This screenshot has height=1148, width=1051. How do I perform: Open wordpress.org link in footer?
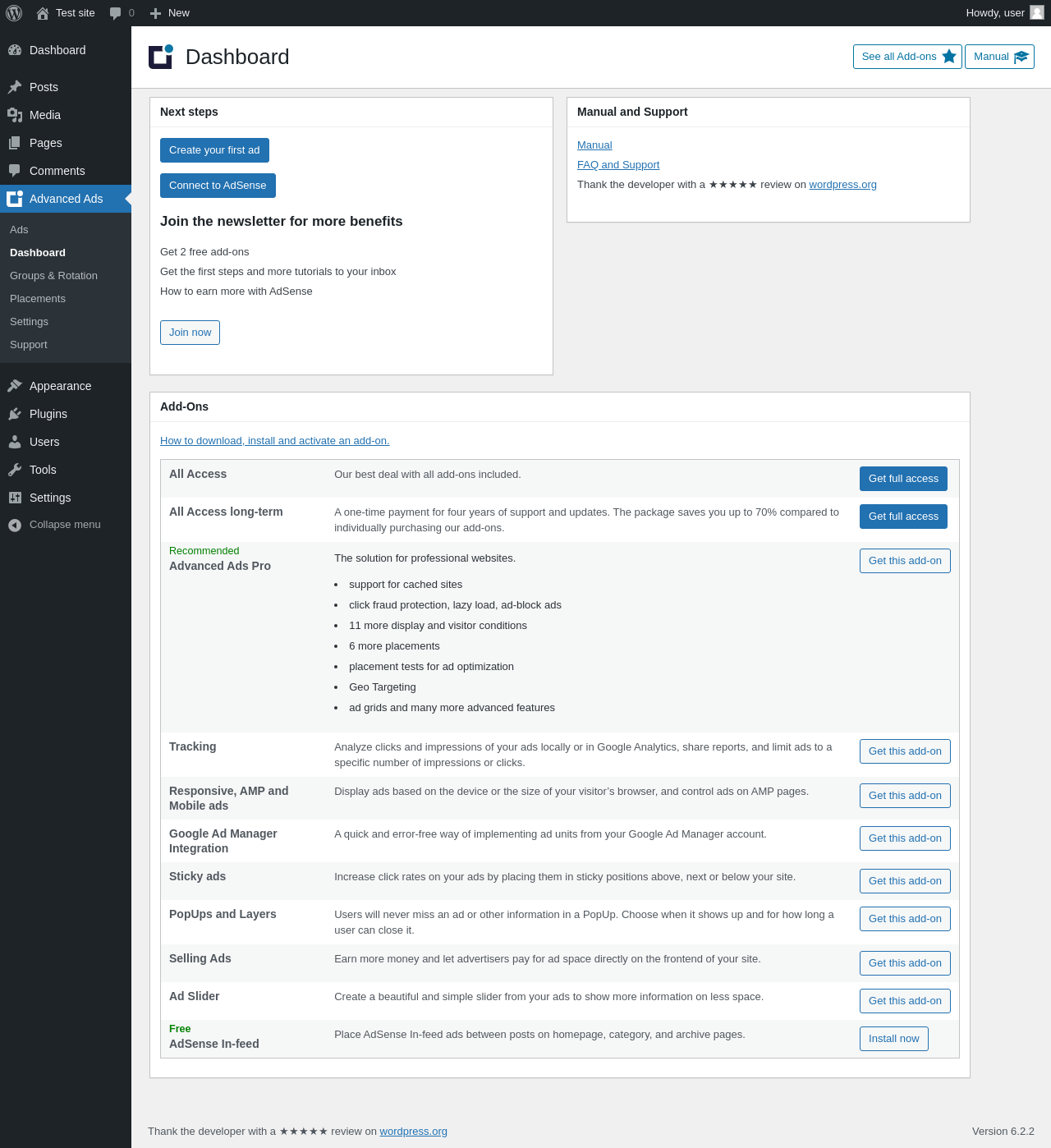coord(413,1132)
